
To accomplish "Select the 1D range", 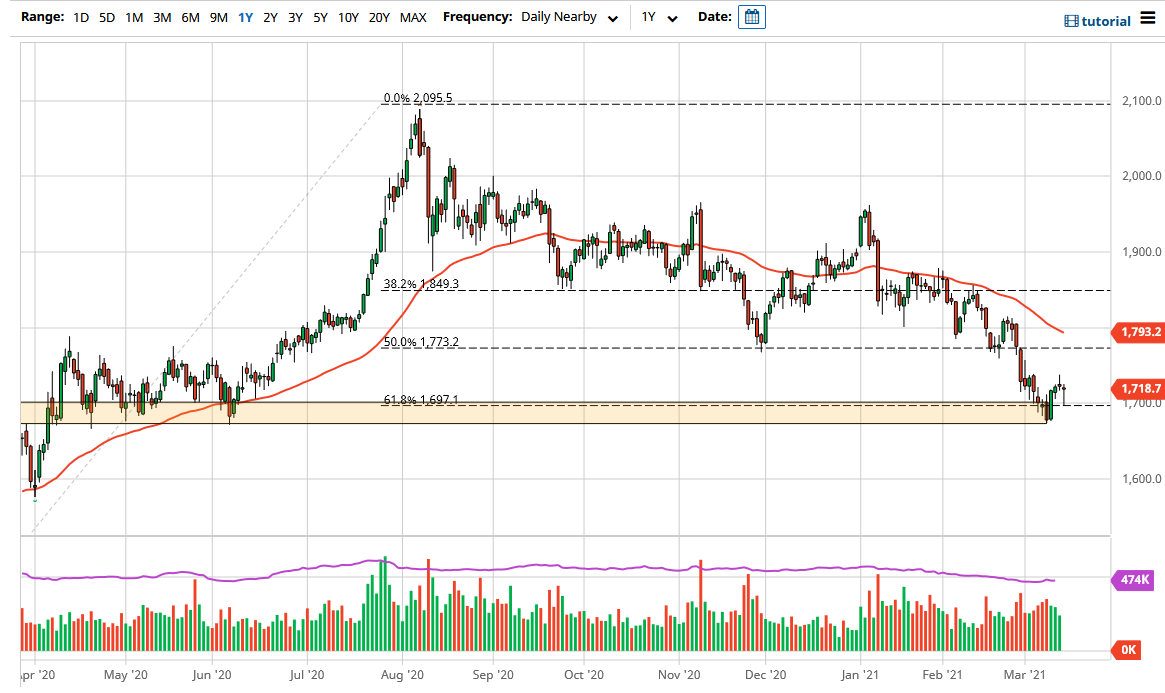I will [81, 17].
